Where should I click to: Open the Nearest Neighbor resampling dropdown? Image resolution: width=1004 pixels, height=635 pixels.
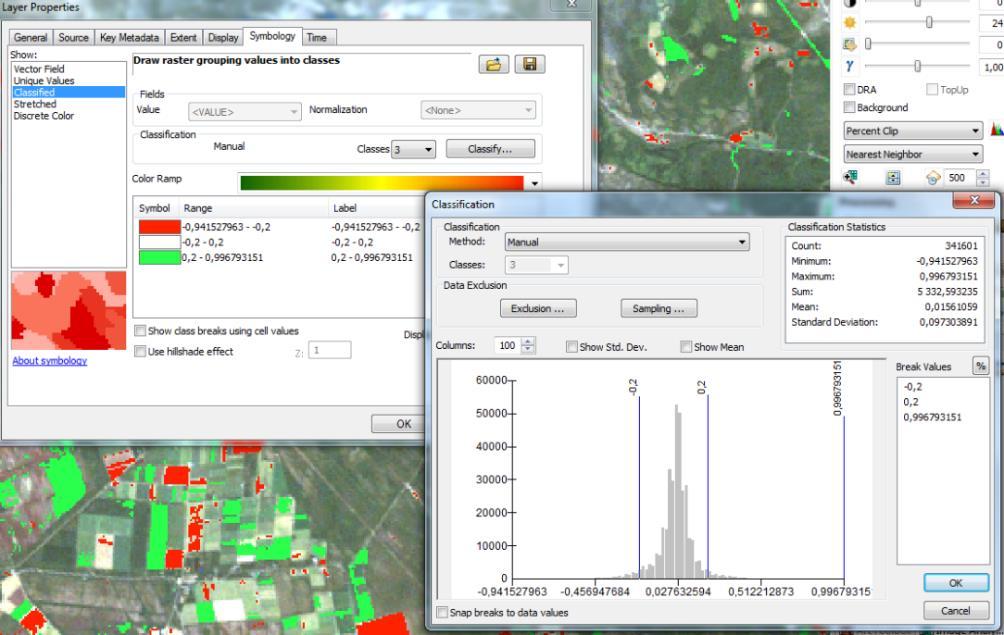[x=913, y=154]
